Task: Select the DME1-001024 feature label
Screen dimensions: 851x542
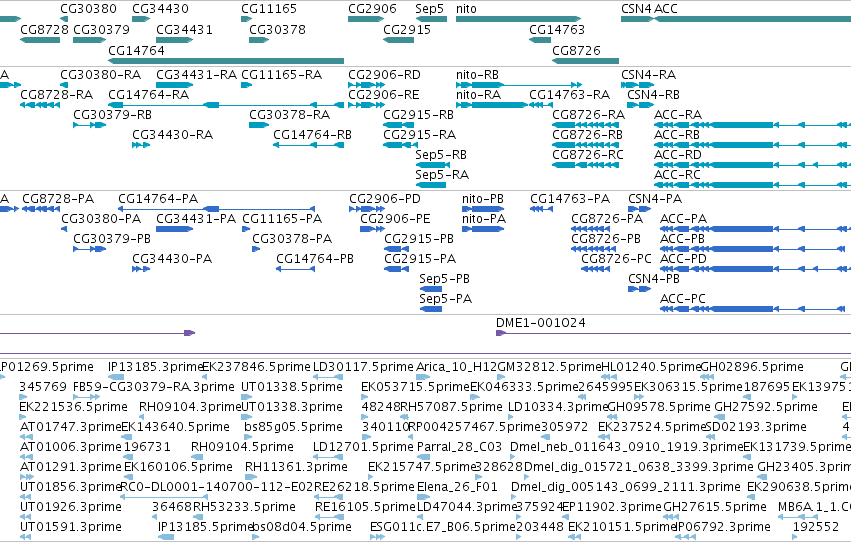Action: tap(541, 323)
